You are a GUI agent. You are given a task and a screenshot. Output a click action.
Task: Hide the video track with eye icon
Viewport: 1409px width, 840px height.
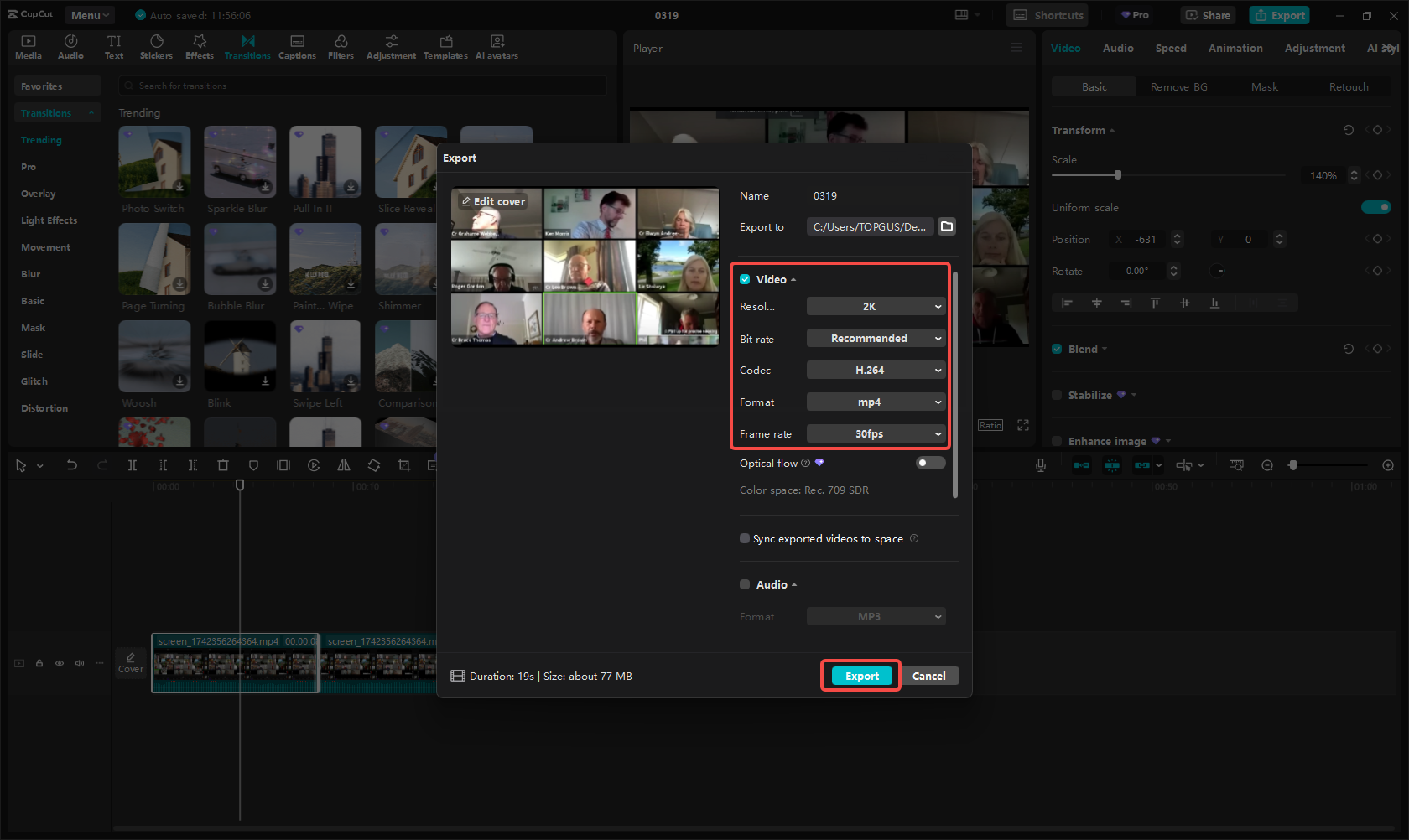tap(60, 663)
